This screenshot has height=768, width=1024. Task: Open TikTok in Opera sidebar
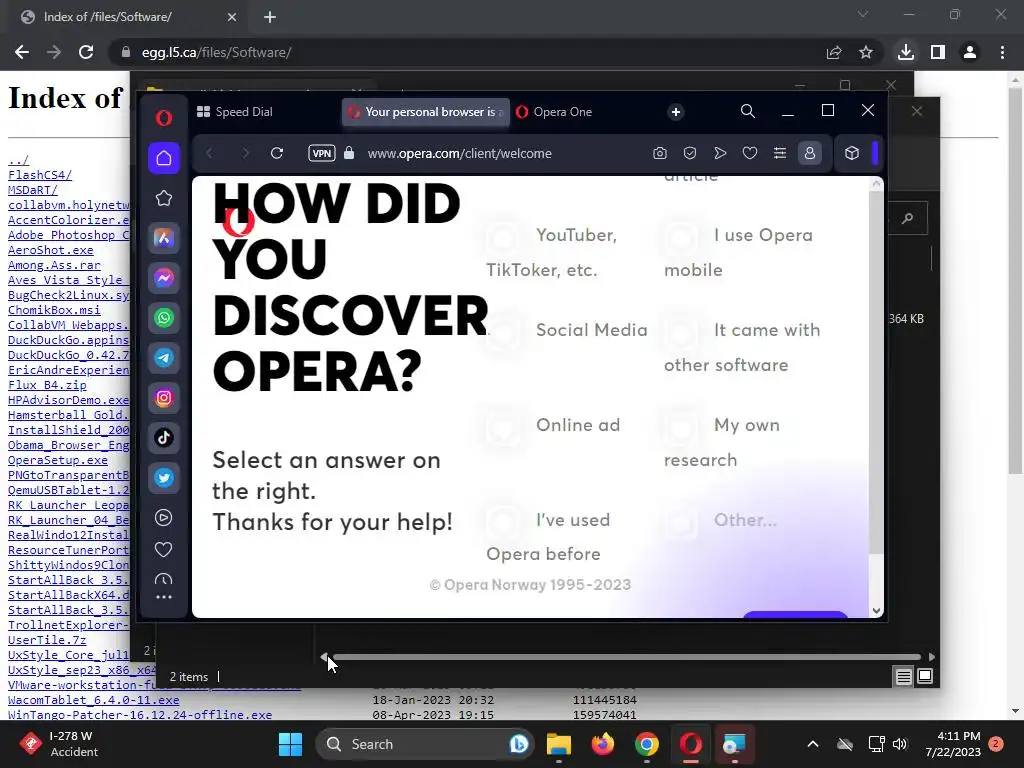164,438
